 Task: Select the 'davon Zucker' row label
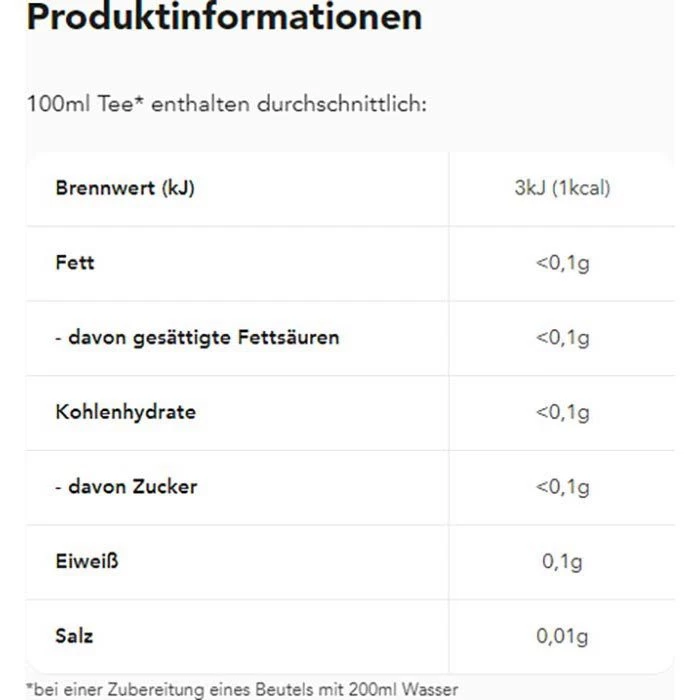pos(126,487)
